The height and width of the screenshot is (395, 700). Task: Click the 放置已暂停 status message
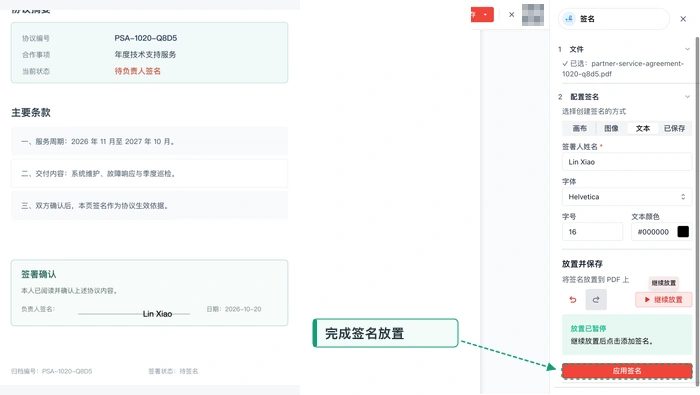pyautogui.click(x=627, y=335)
